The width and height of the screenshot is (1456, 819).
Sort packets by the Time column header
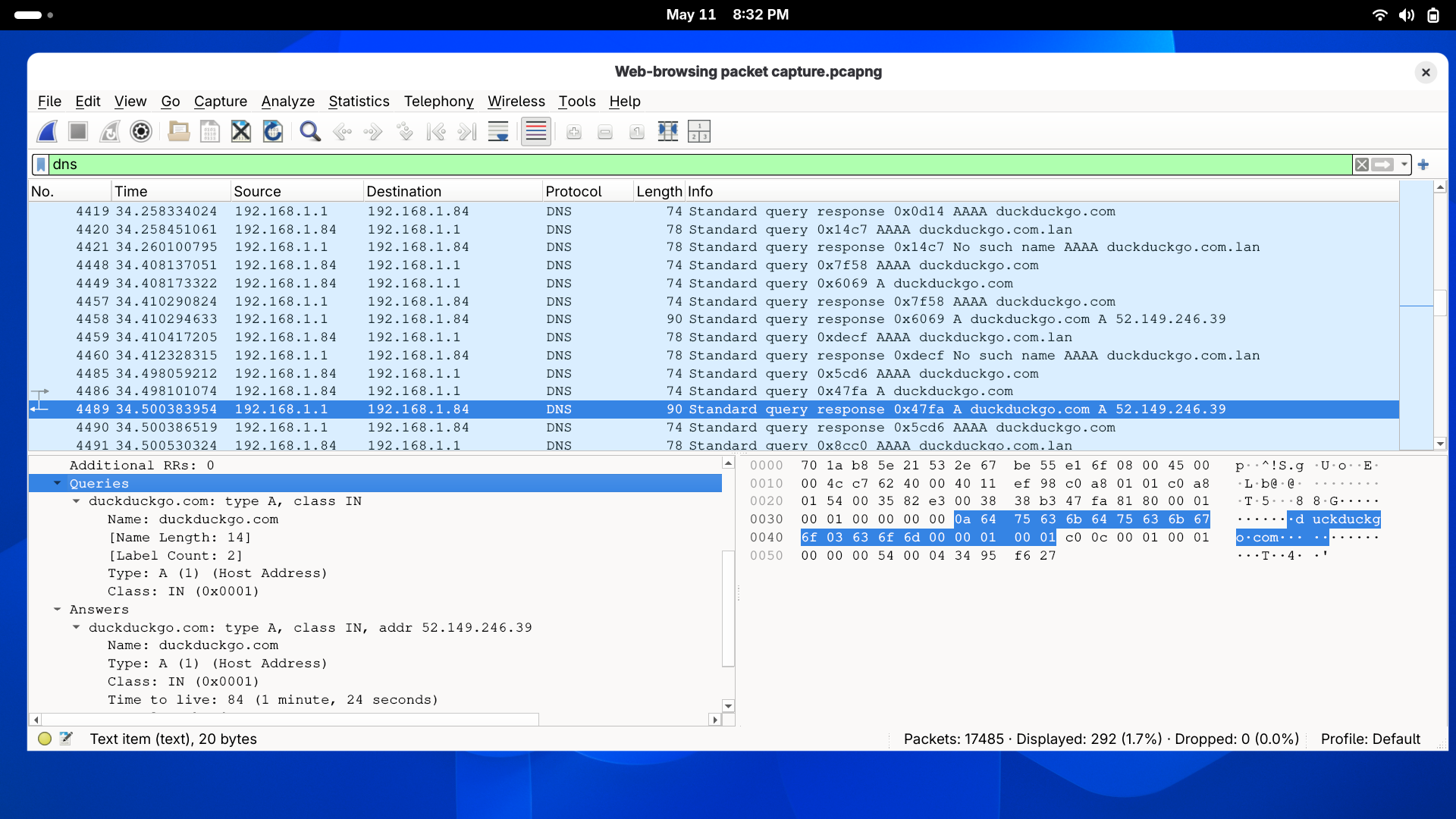[171, 191]
